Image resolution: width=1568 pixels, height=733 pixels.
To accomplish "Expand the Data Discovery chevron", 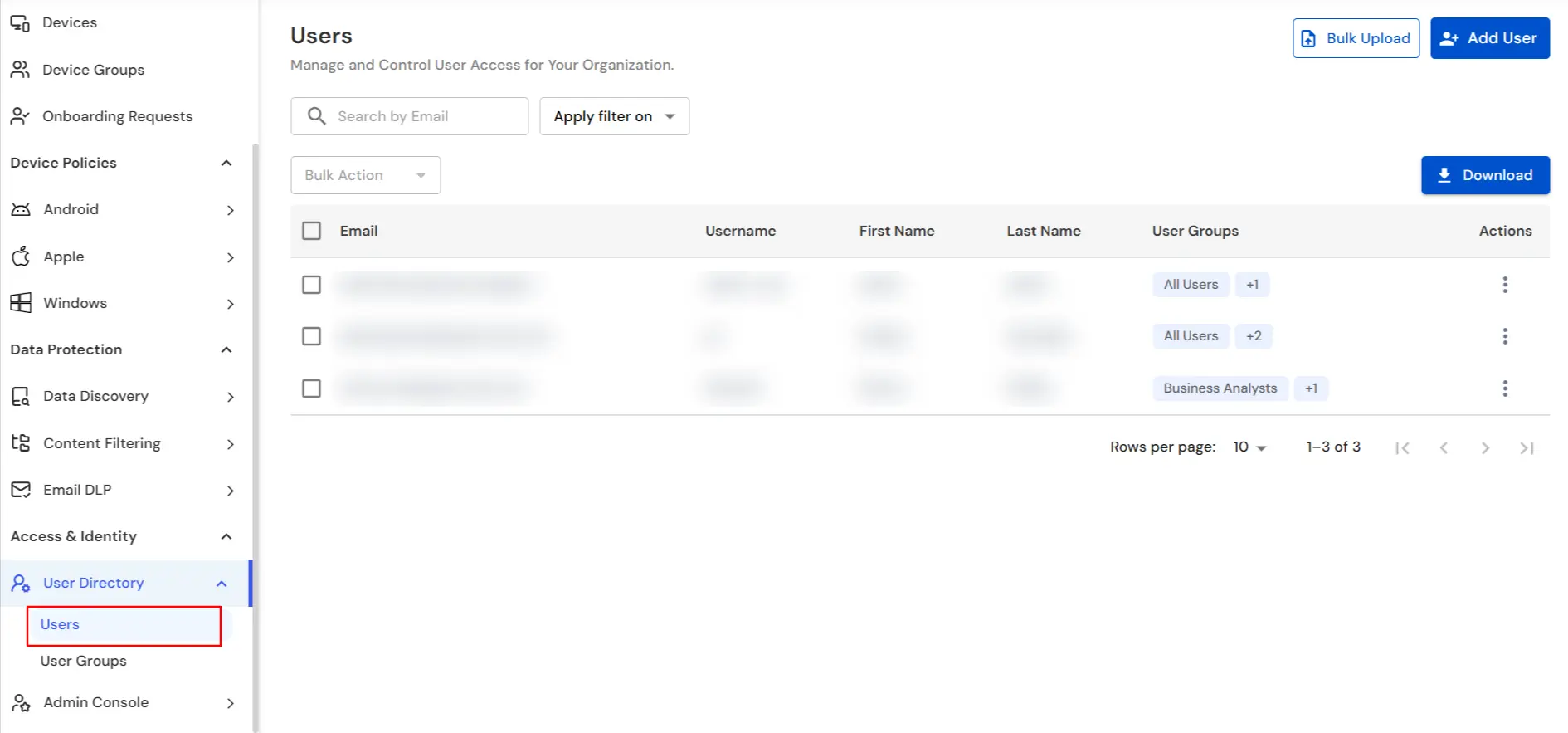I will point(231,398).
